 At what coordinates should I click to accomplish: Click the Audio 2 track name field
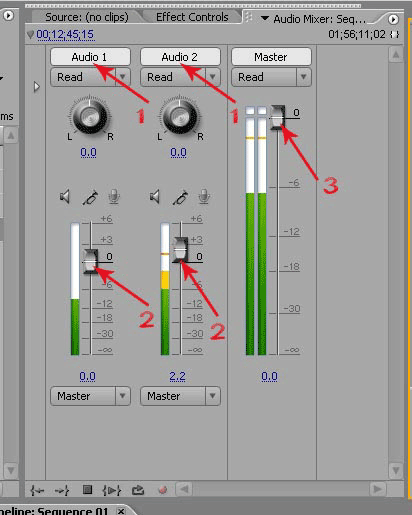[180, 57]
